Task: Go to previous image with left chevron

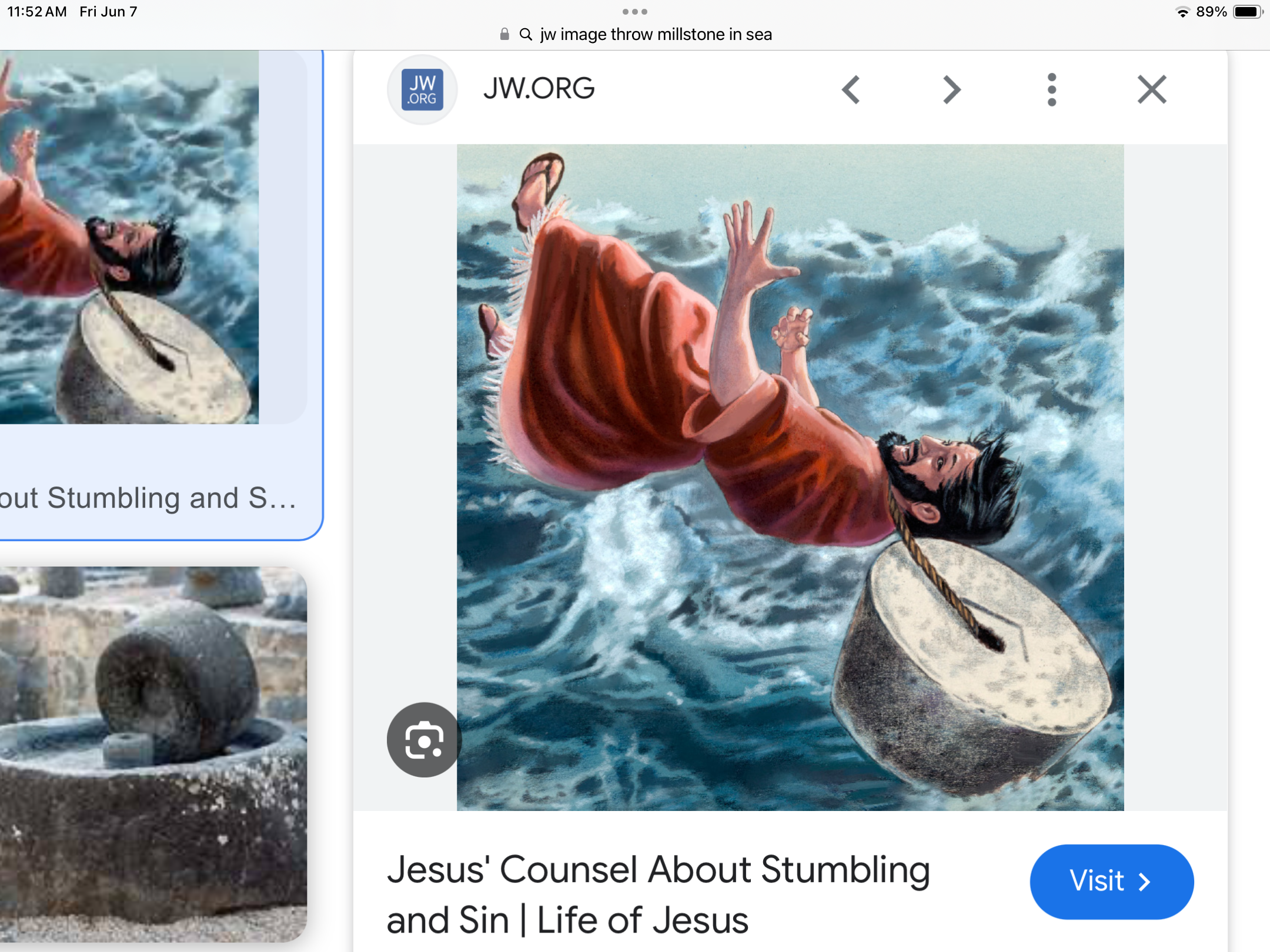Action: pyautogui.click(x=851, y=90)
